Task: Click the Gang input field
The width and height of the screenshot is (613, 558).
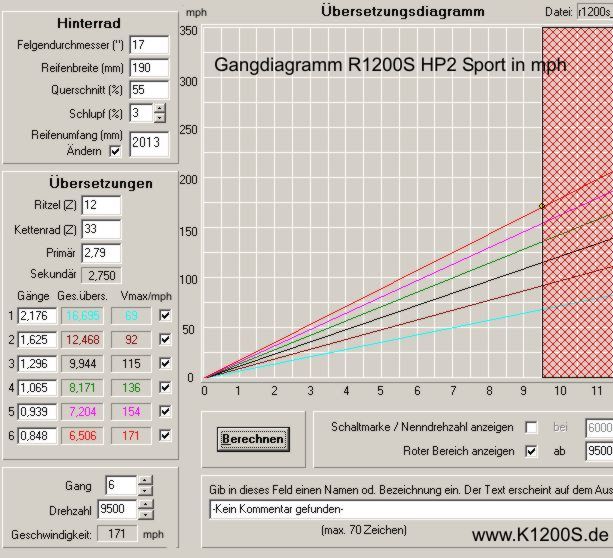Action: 121,485
